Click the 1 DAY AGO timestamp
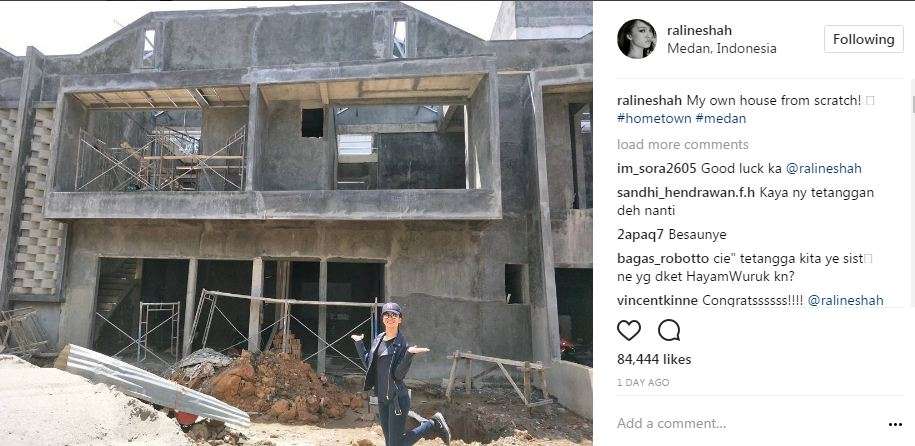 coord(643,383)
